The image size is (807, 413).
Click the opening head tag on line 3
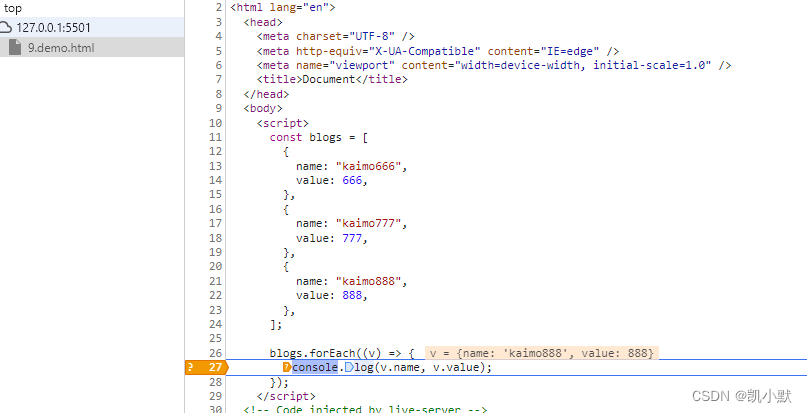pyautogui.click(x=263, y=22)
